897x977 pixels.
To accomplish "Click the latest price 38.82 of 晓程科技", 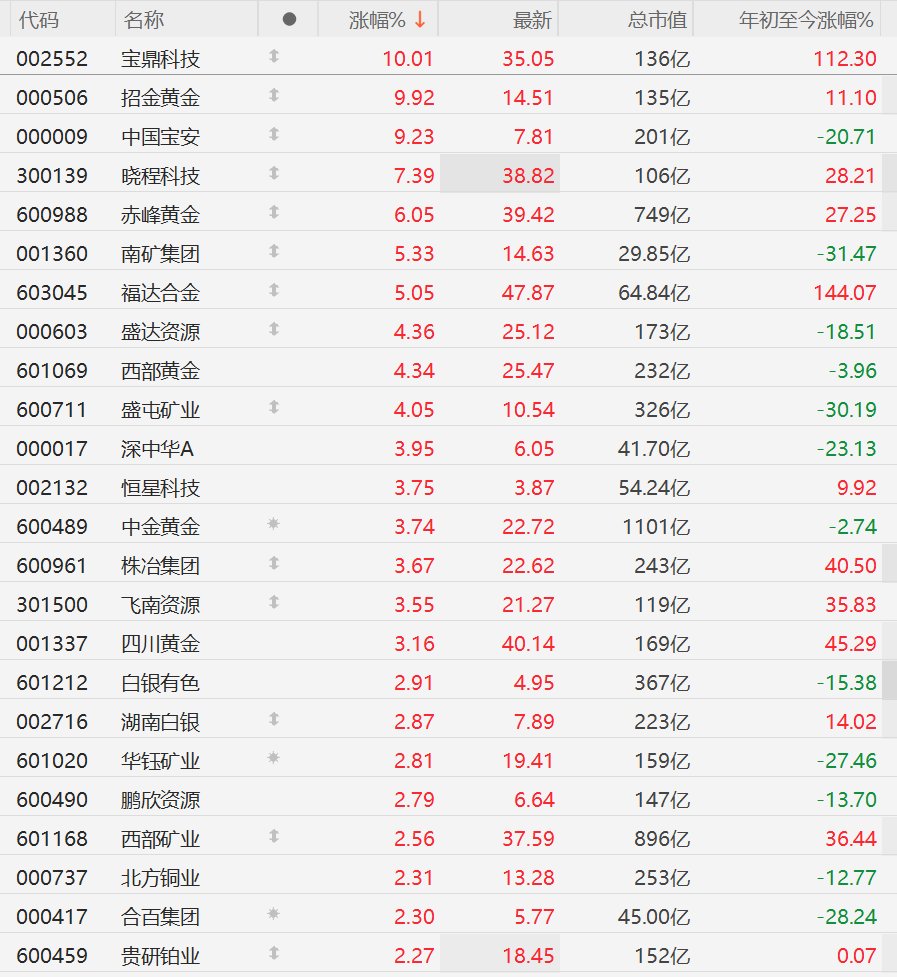I will (528, 176).
